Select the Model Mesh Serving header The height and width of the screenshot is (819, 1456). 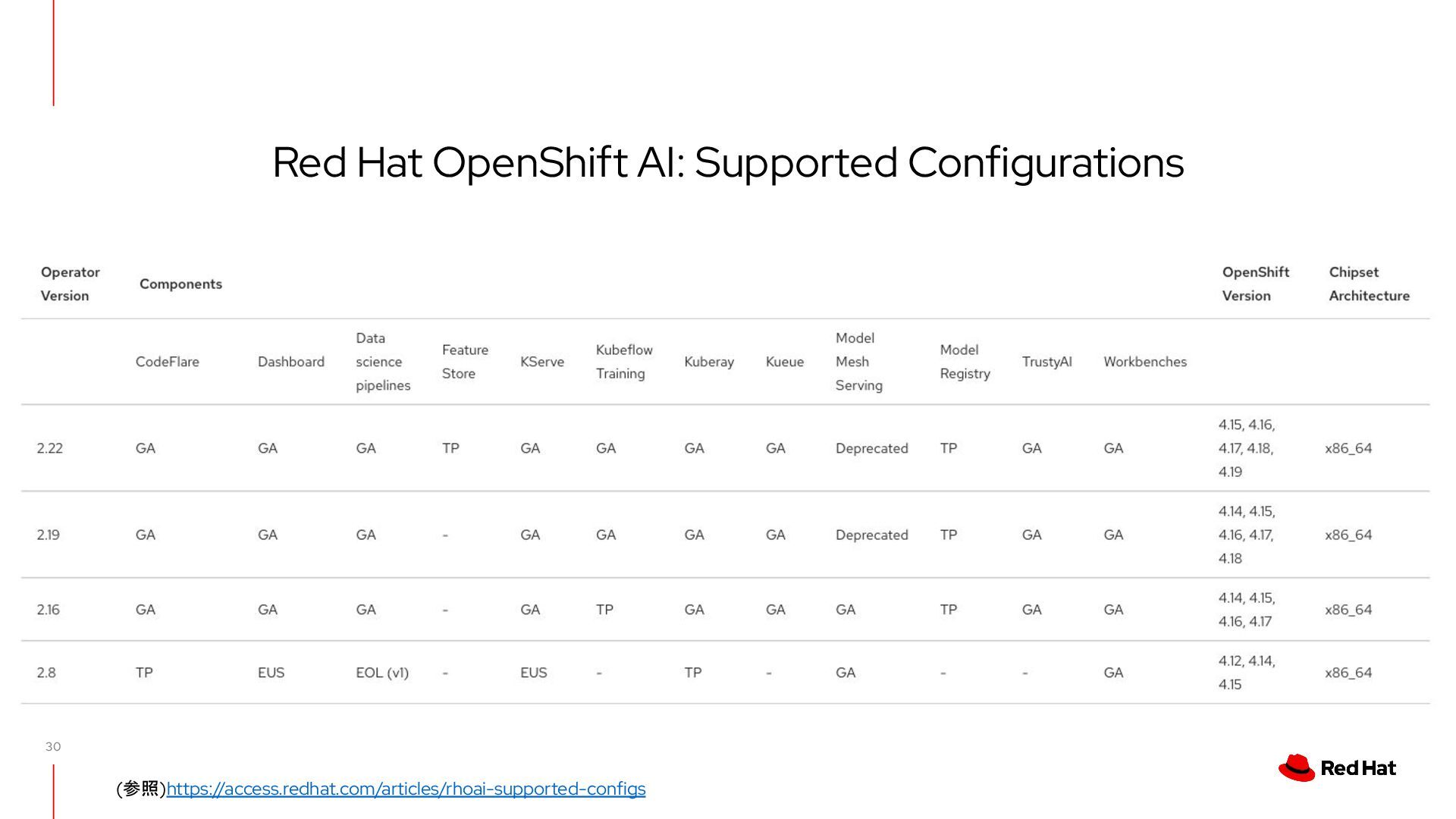coord(858,362)
